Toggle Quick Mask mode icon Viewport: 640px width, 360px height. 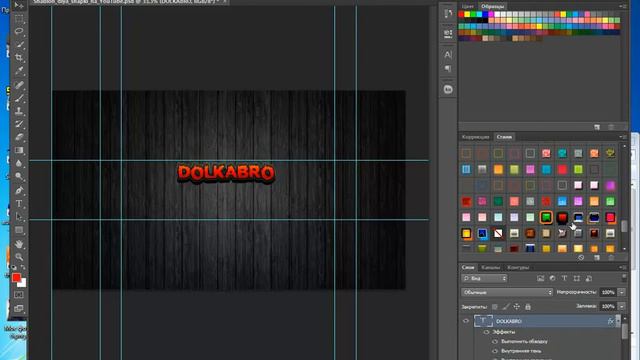click(x=19, y=295)
